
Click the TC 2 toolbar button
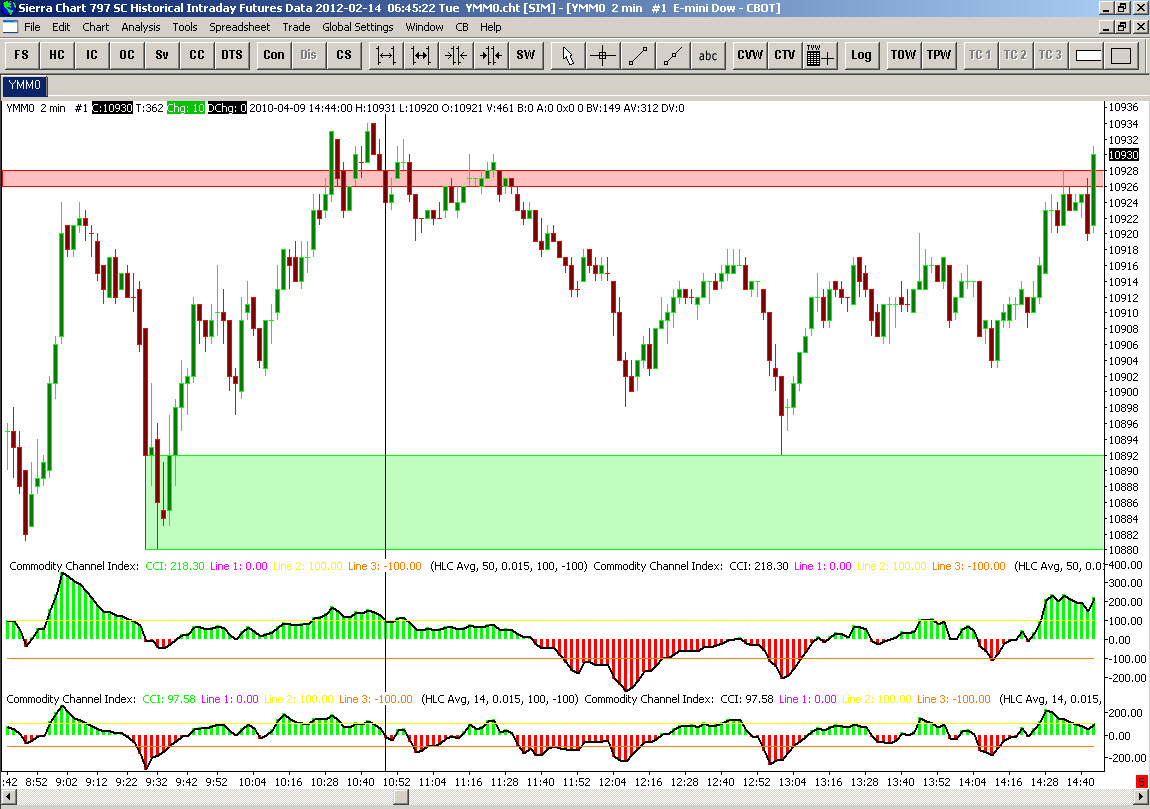pyautogui.click(x=1015, y=55)
